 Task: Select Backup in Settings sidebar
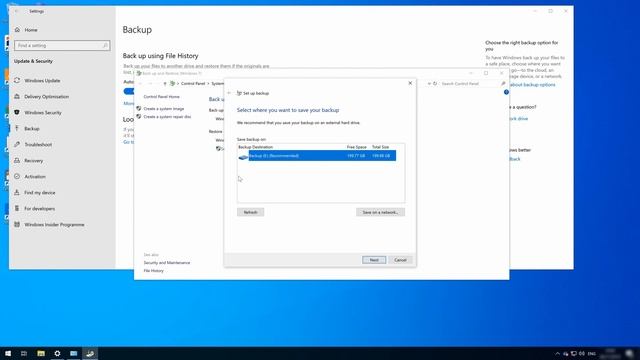(x=32, y=129)
